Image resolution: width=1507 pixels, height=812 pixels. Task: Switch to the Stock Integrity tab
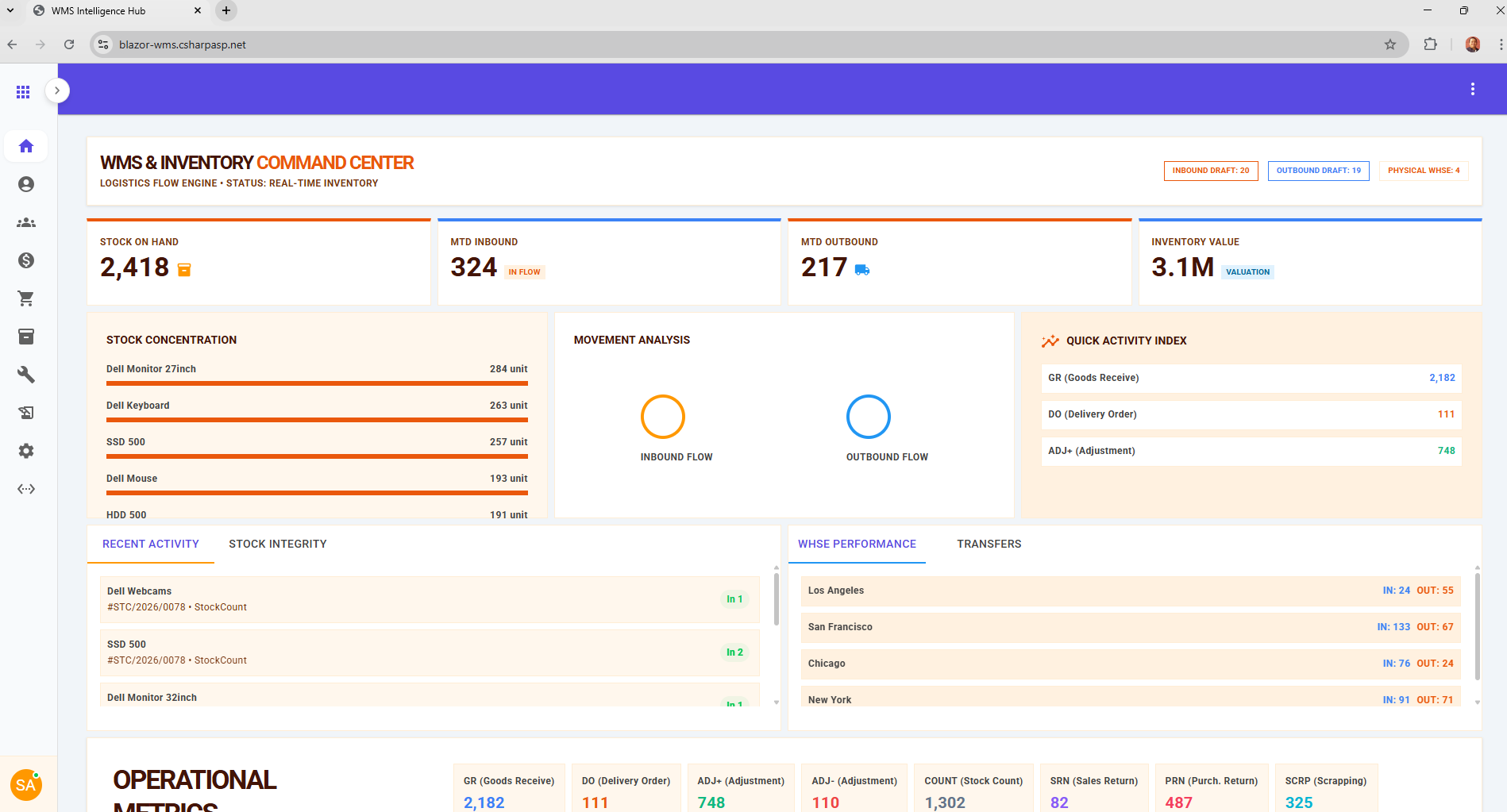(x=277, y=544)
